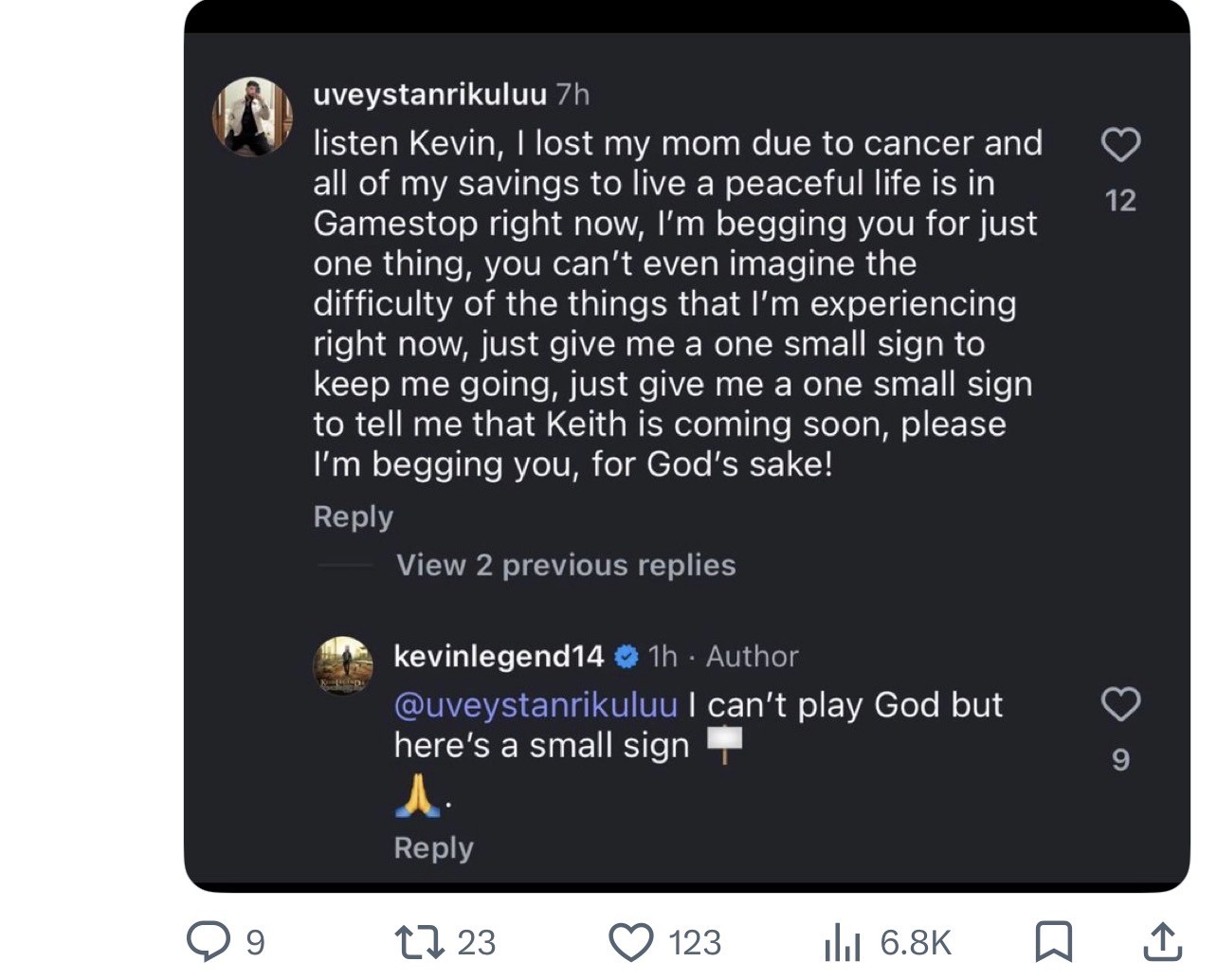Tap the @uveystanrikuluu mention in reply
The height and width of the screenshot is (980, 1217).
[x=536, y=705]
